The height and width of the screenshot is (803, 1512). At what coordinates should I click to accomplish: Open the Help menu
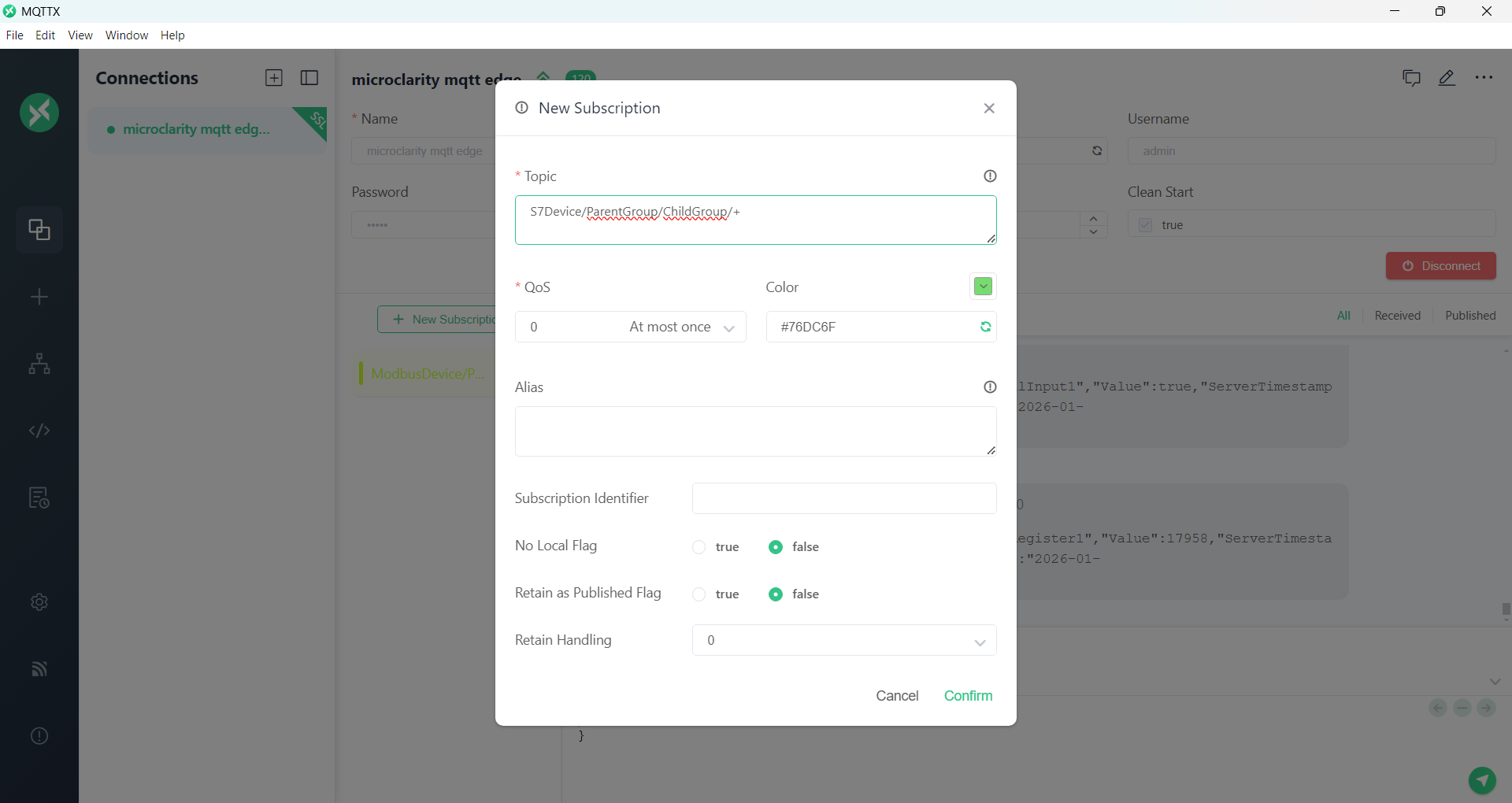[x=172, y=35]
